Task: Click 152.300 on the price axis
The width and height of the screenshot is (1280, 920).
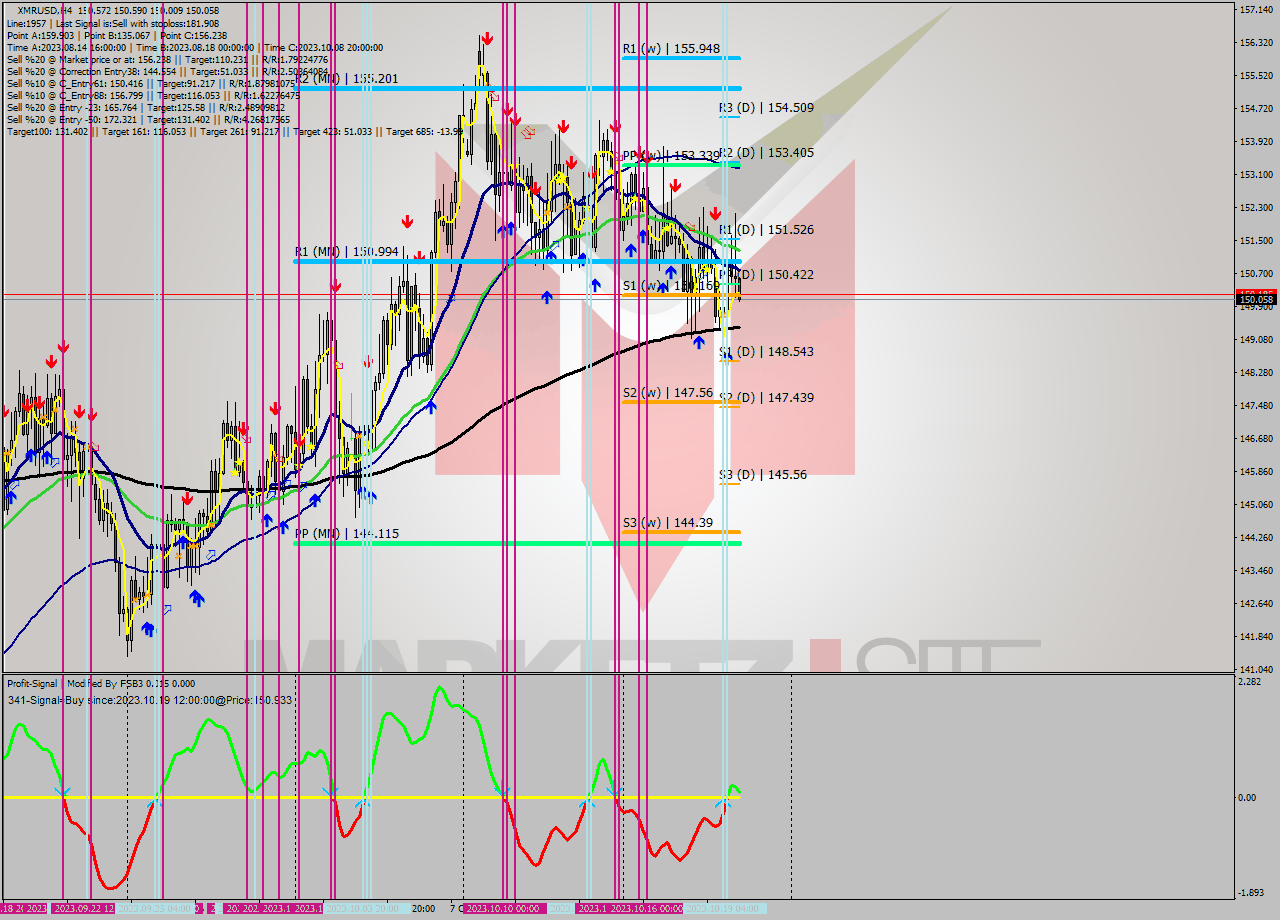Action: (1255, 207)
